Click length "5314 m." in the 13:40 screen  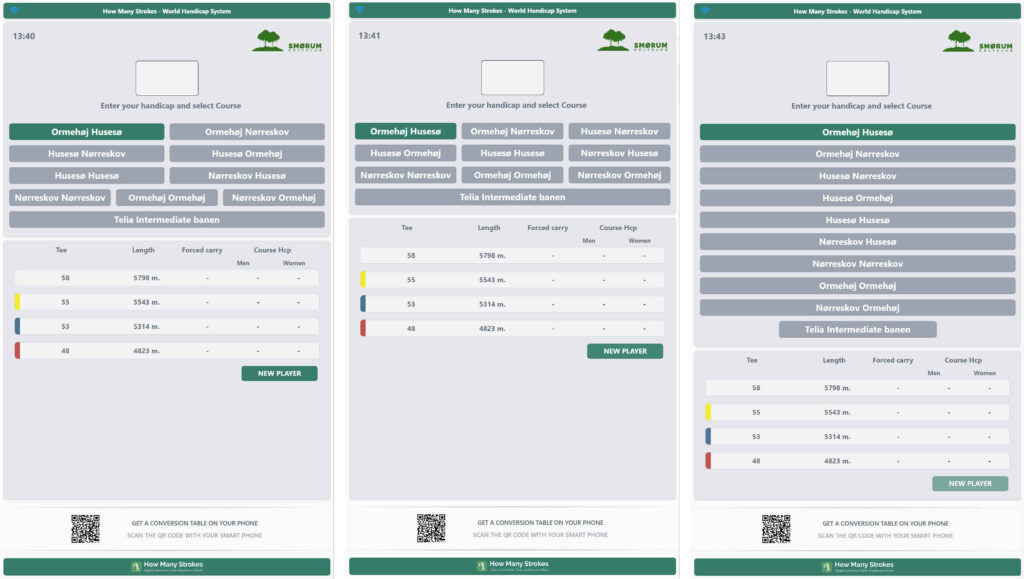(x=146, y=326)
